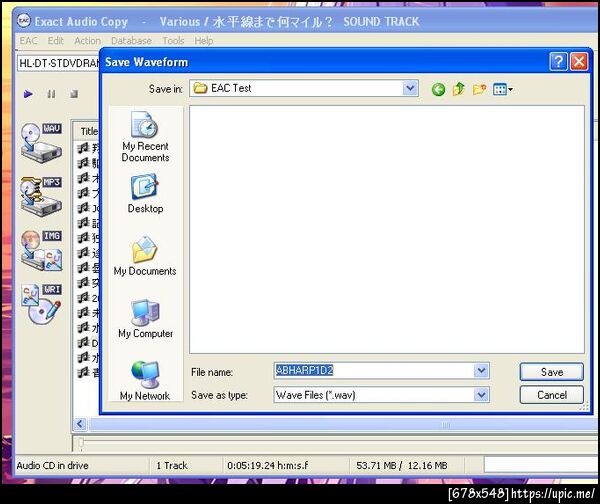Expand the Save in folder dropdown
Image resolution: width=600 pixels, height=504 pixels.
click(x=410, y=88)
